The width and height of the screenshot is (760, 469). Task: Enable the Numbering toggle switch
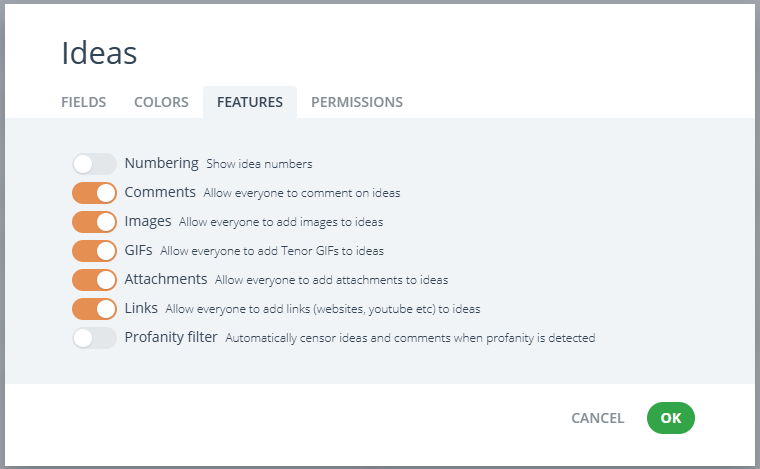[x=95, y=164]
